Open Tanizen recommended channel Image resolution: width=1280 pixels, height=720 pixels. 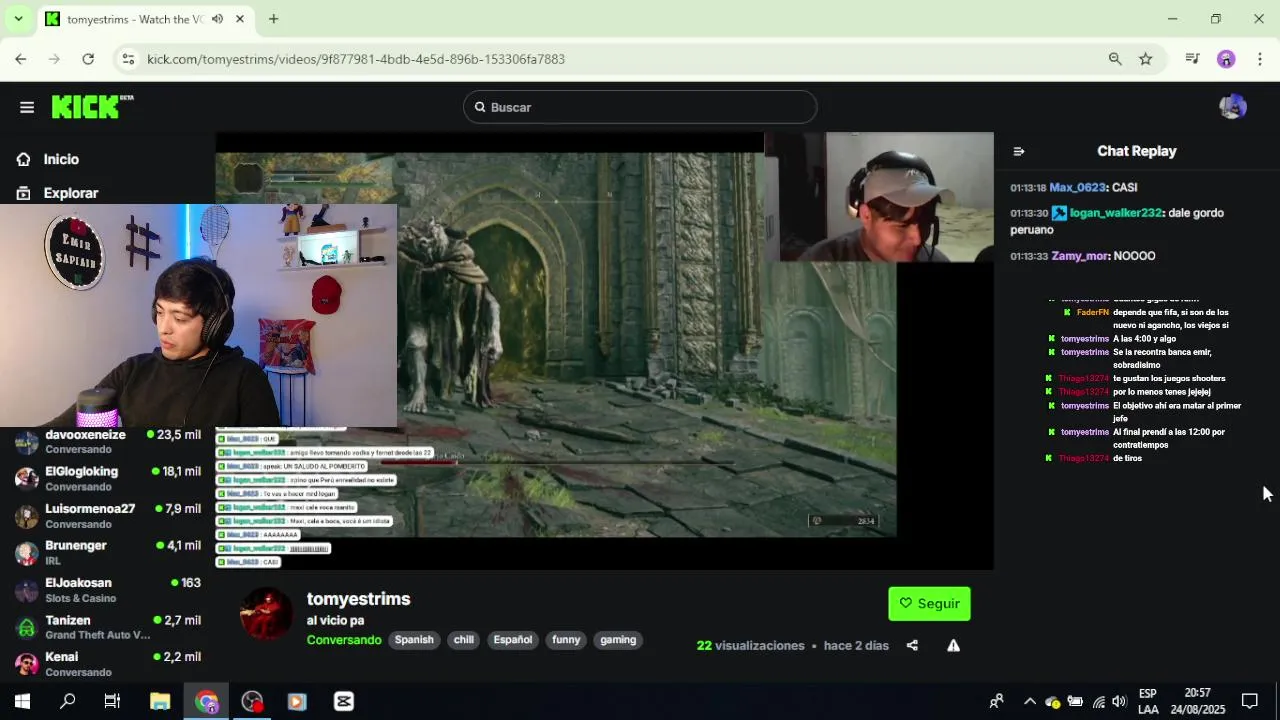click(x=108, y=627)
